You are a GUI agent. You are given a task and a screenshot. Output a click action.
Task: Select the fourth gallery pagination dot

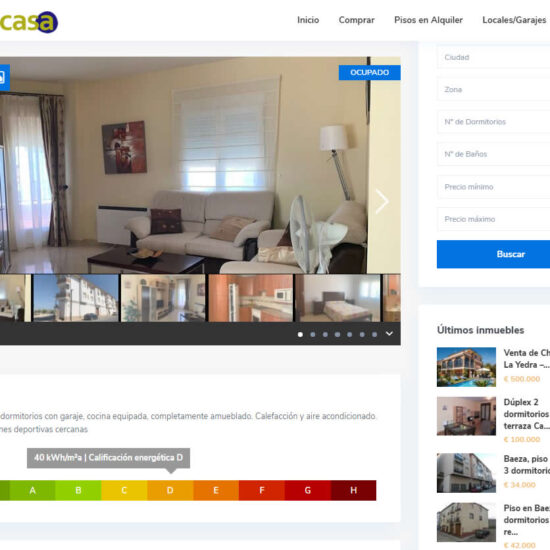click(337, 334)
